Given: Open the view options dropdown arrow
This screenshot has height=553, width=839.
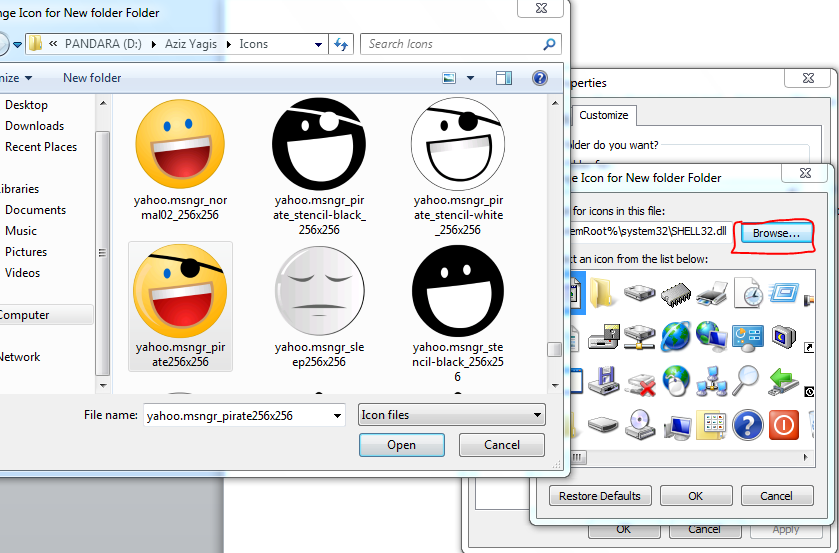Looking at the screenshot, I should [x=470, y=78].
